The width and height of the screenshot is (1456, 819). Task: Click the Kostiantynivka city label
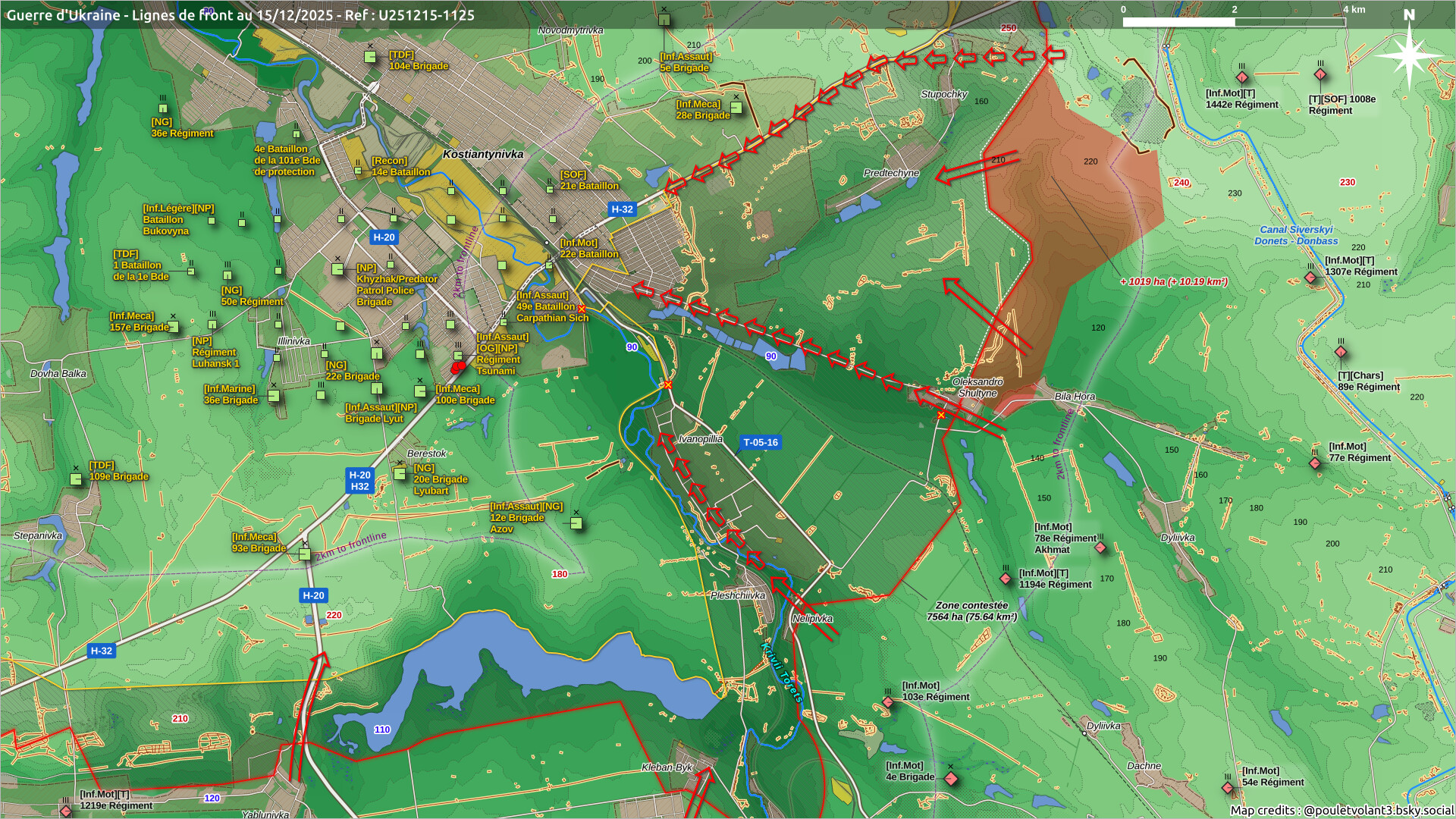pos(483,154)
